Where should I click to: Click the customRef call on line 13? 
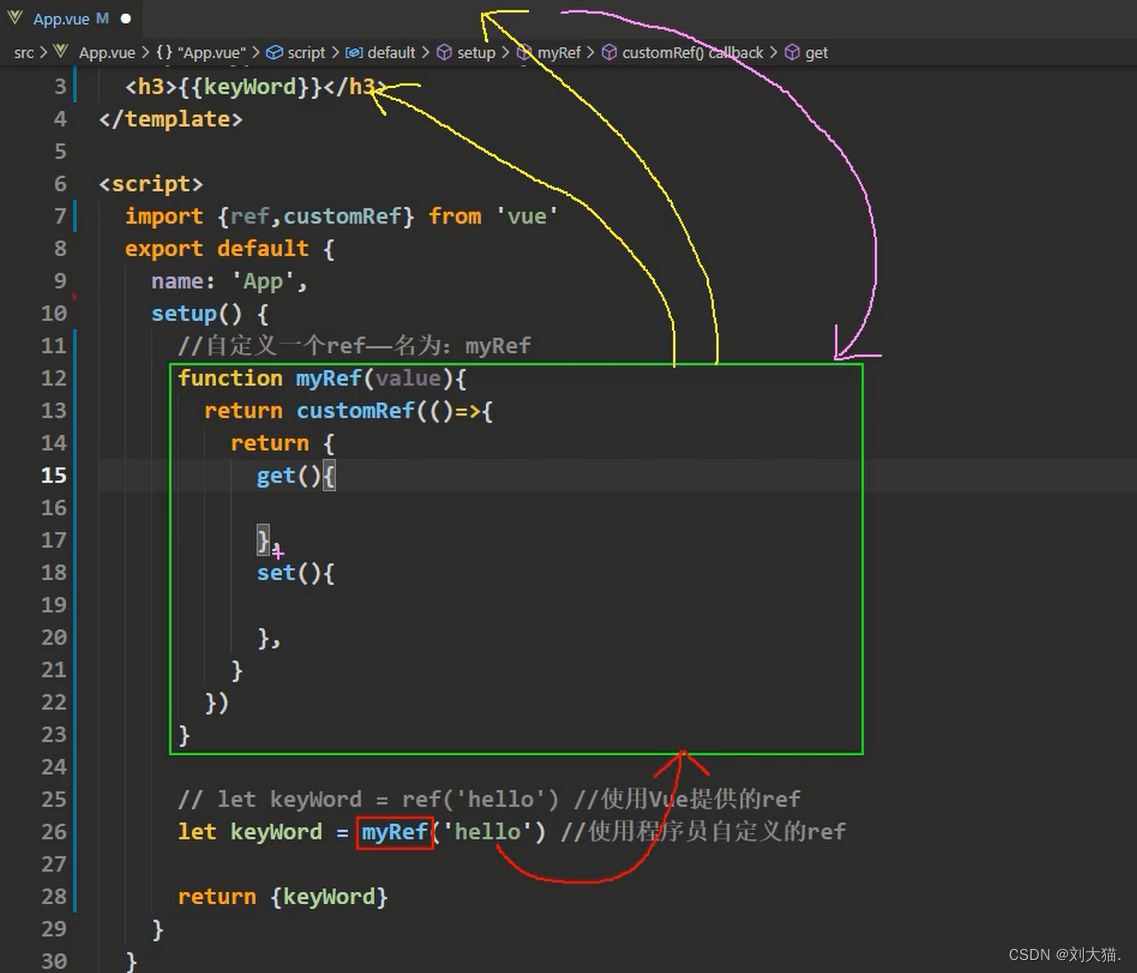355,411
